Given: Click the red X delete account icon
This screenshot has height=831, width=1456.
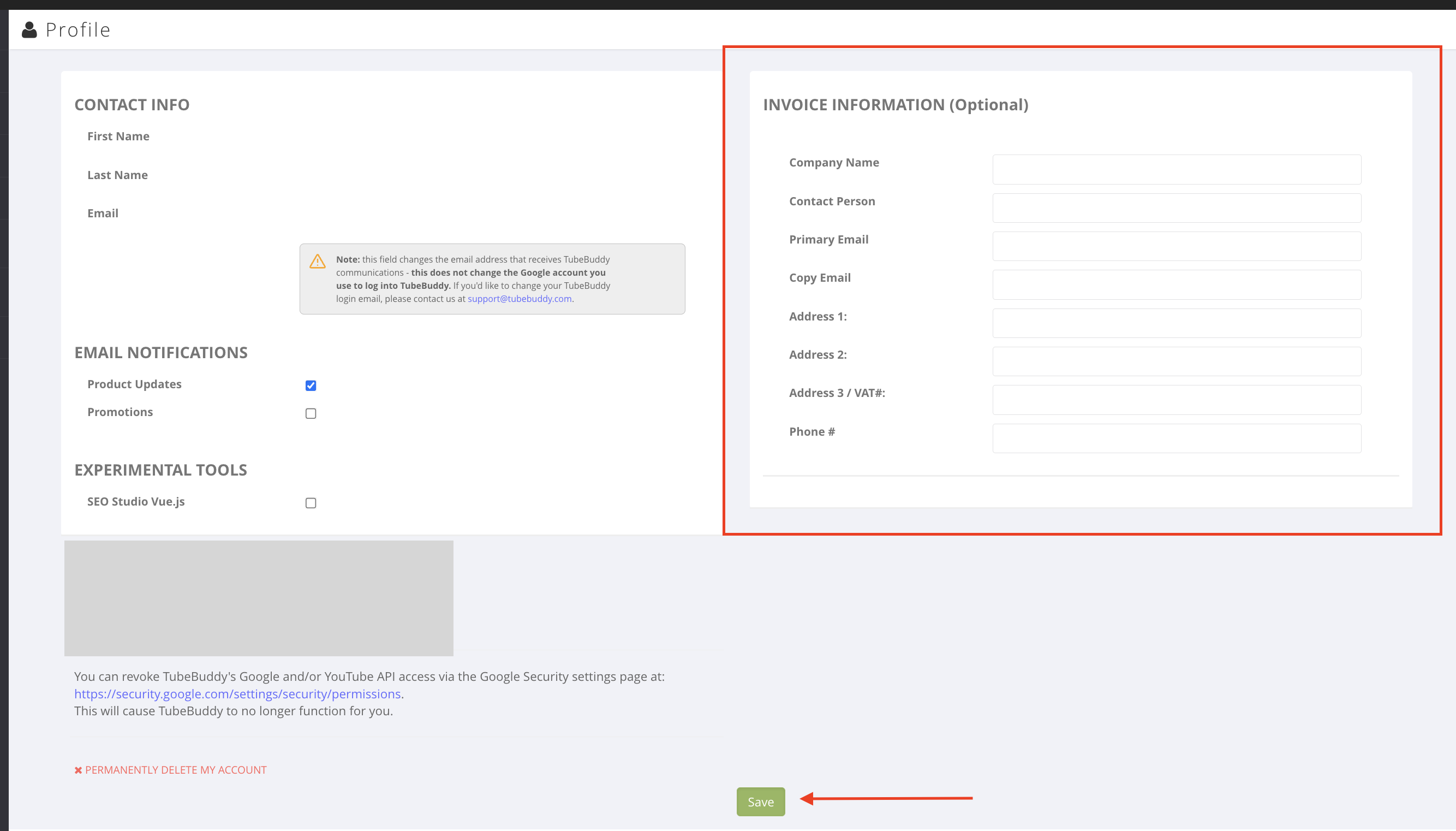Looking at the screenshot, I should [78, 770].
